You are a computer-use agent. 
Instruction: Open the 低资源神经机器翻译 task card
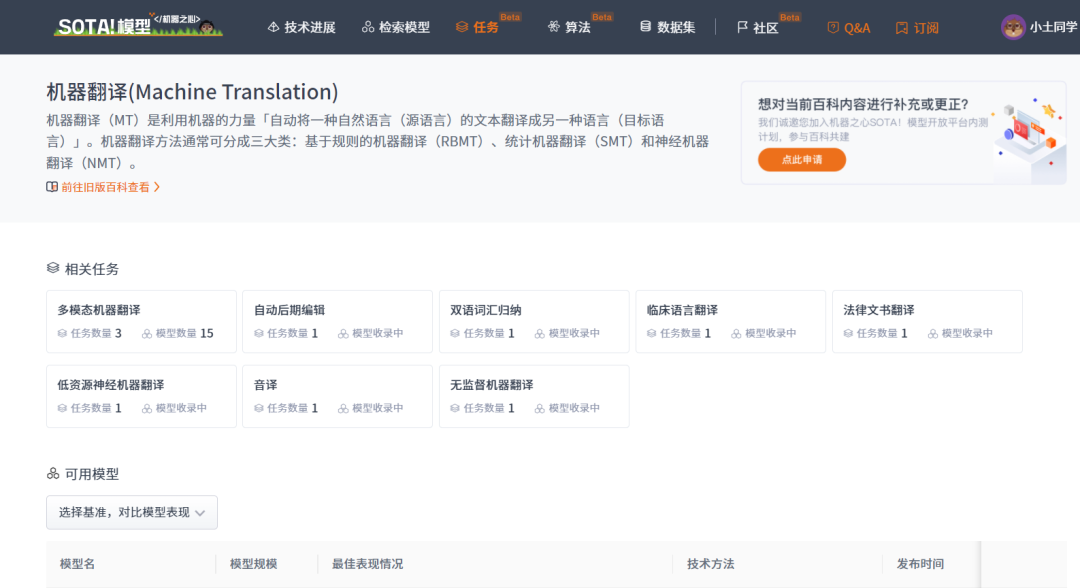[x=141, y=397]
